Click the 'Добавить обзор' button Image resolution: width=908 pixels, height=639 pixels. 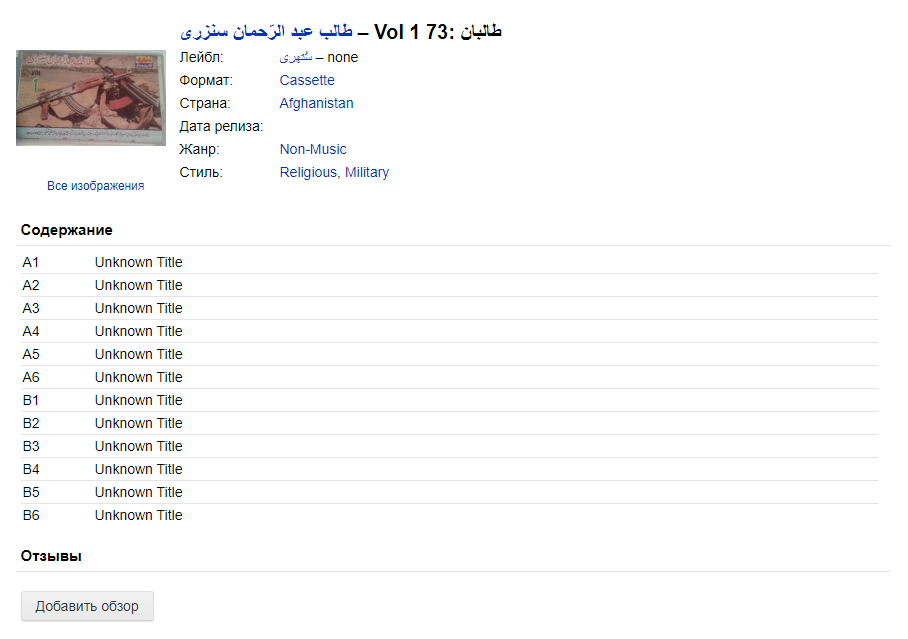coord(87,606)
